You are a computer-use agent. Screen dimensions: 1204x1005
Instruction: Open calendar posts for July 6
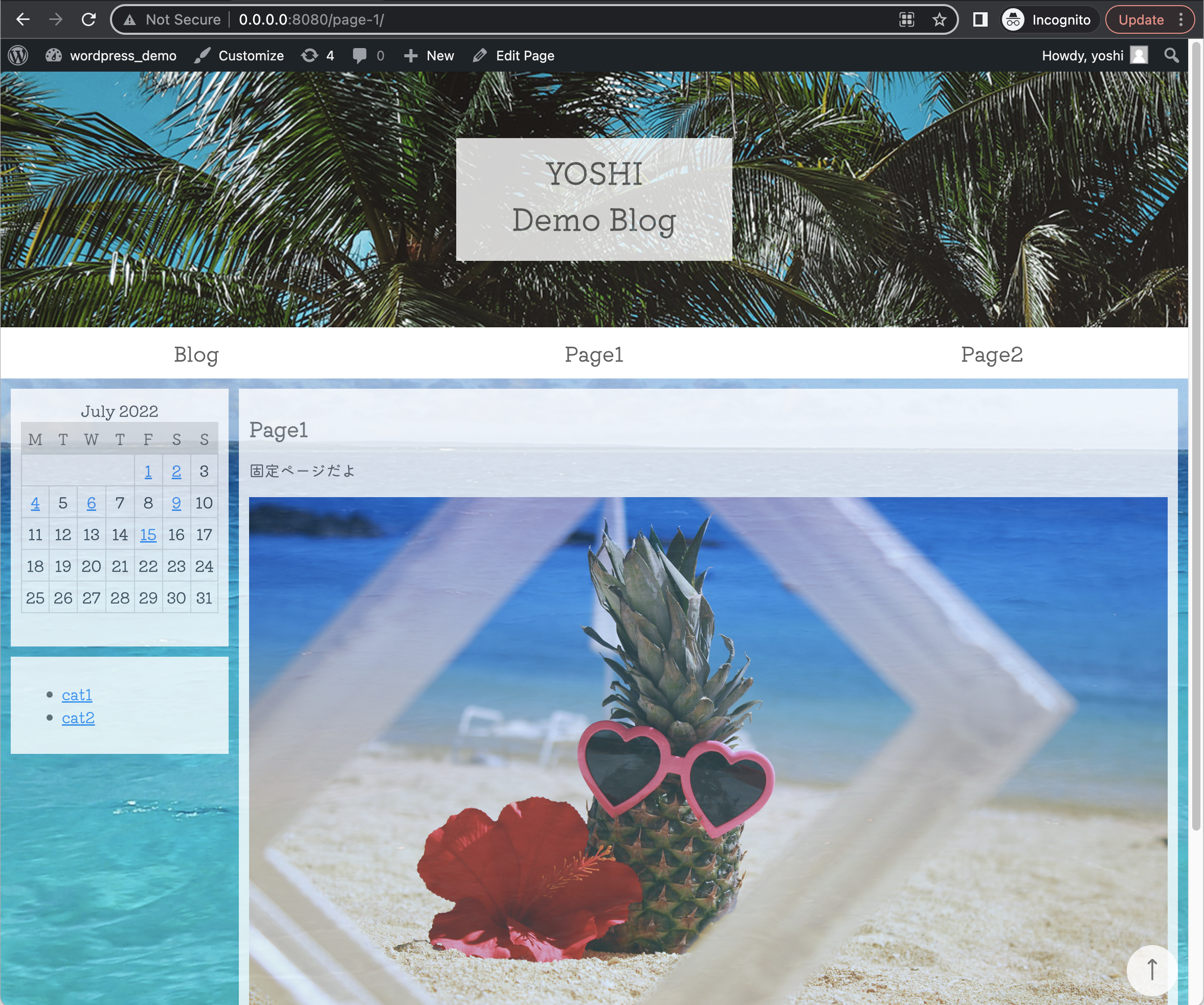91,503
